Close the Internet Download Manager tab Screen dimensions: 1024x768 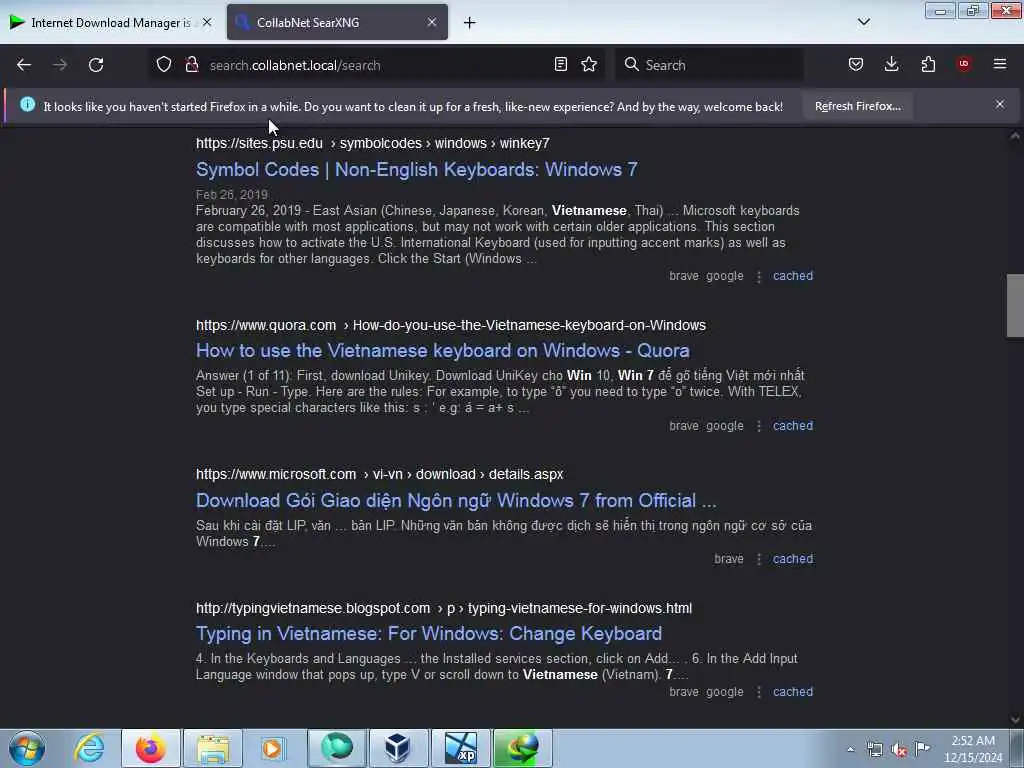click(x=207, y=22)
